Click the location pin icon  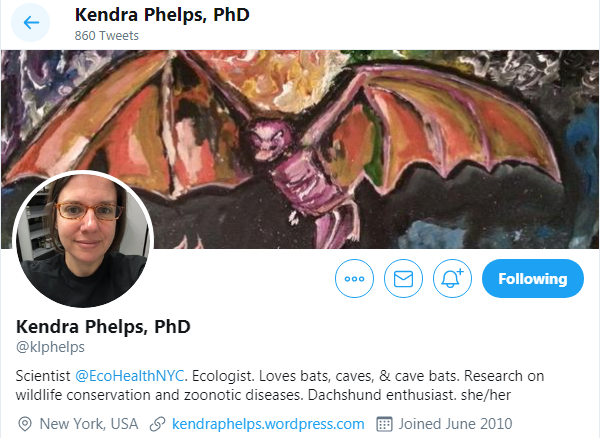[x=25, y=424]
